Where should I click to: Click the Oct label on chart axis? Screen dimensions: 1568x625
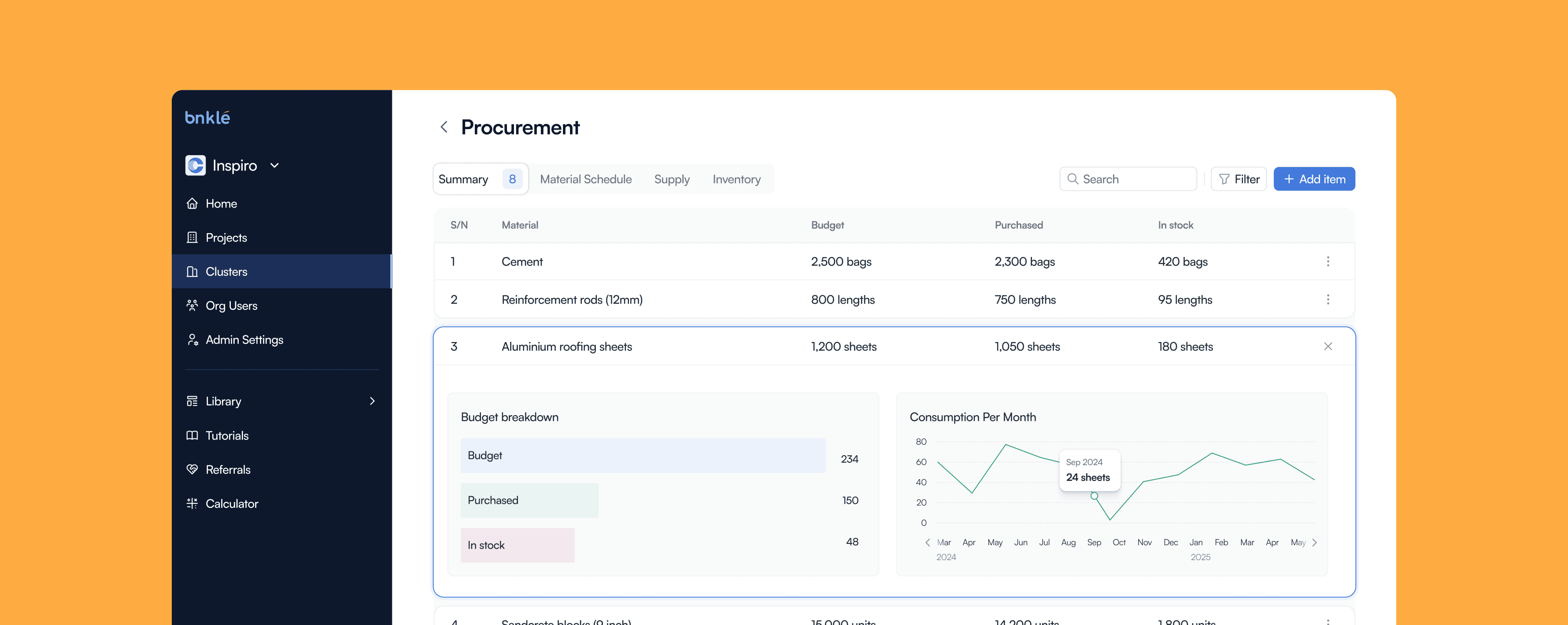[x=1119, y=542]
